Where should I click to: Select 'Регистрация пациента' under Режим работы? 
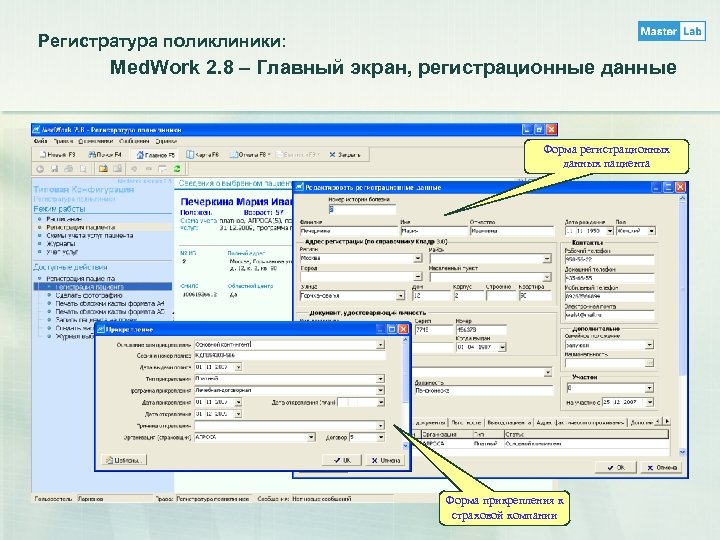[80, 227]
